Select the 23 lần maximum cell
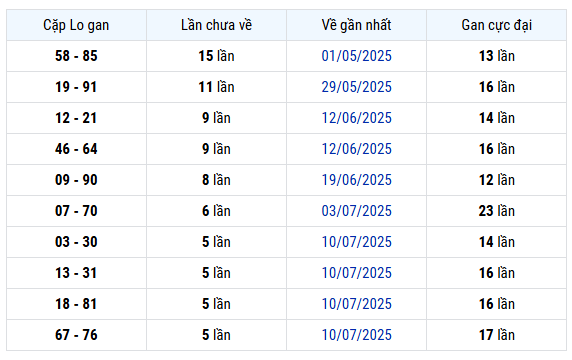 coord(496,211)
